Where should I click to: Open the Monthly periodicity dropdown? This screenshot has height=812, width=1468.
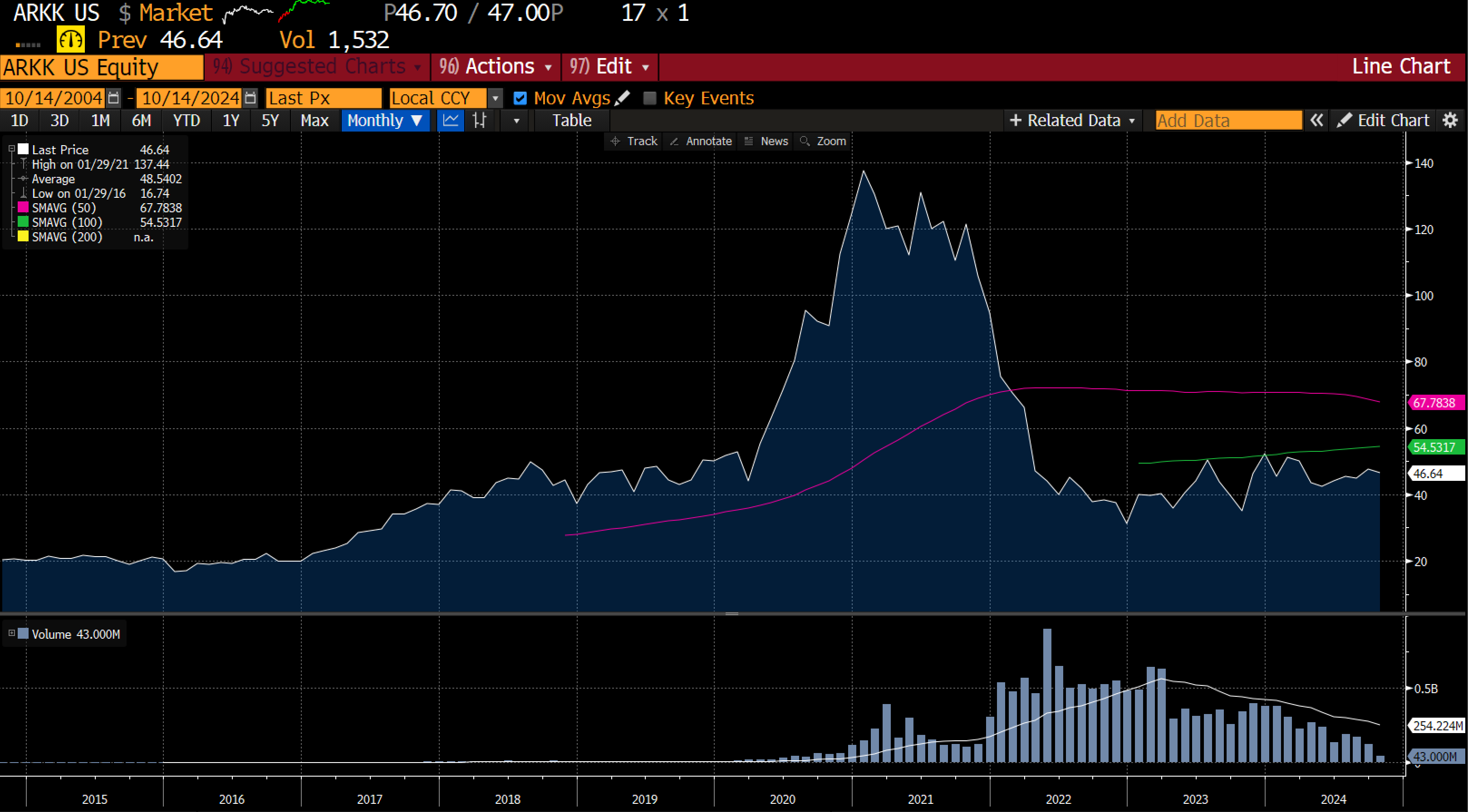click(385, 120)
